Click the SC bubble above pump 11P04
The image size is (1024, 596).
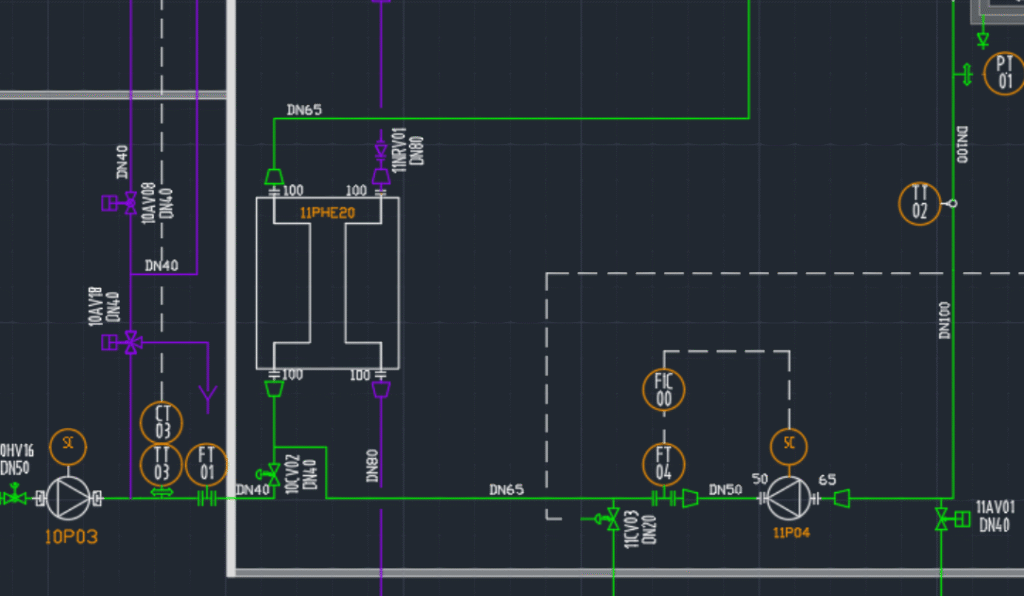789,445
